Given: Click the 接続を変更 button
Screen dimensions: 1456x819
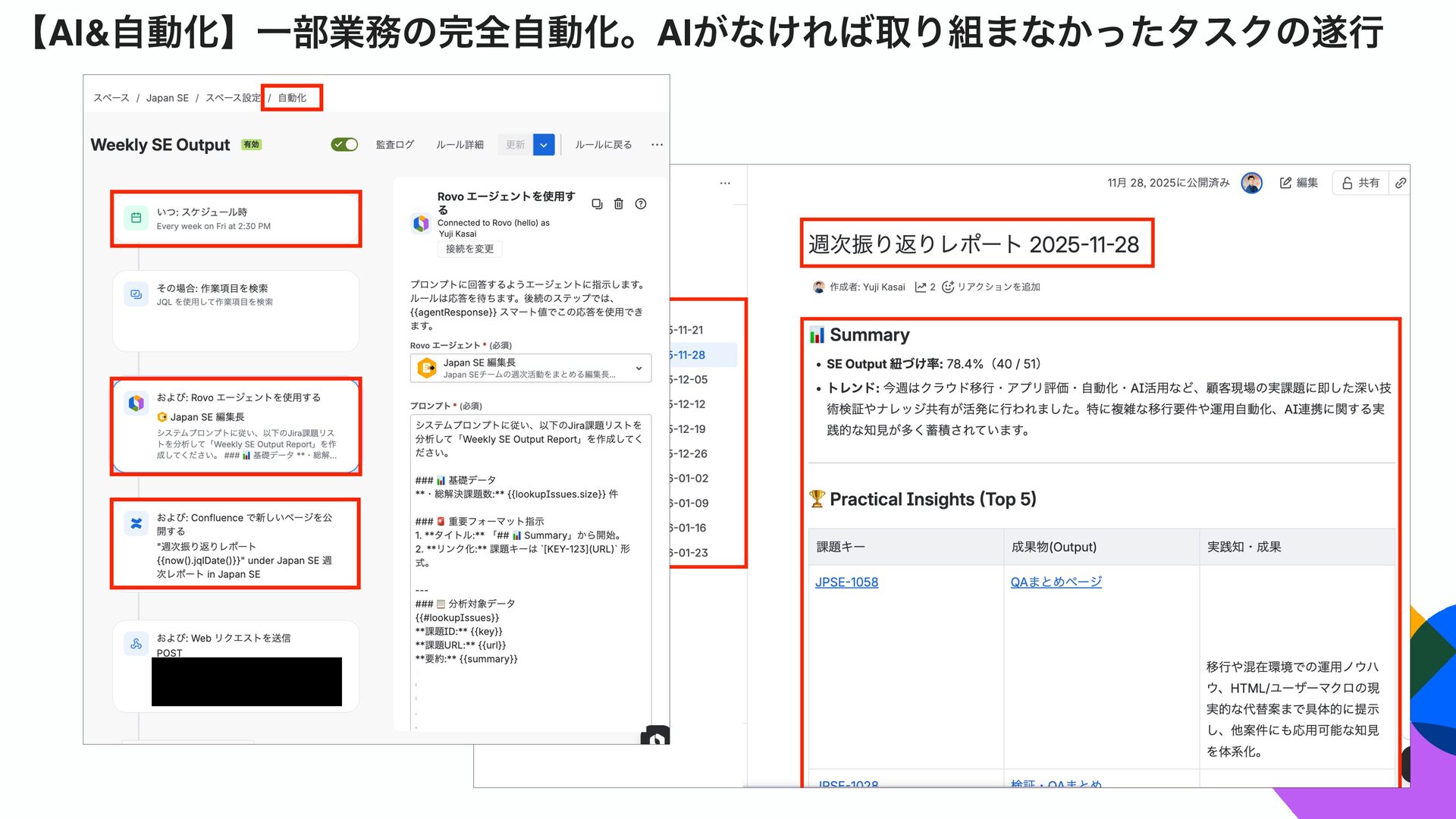Looking at the screenshot, I should pos(469,249).
